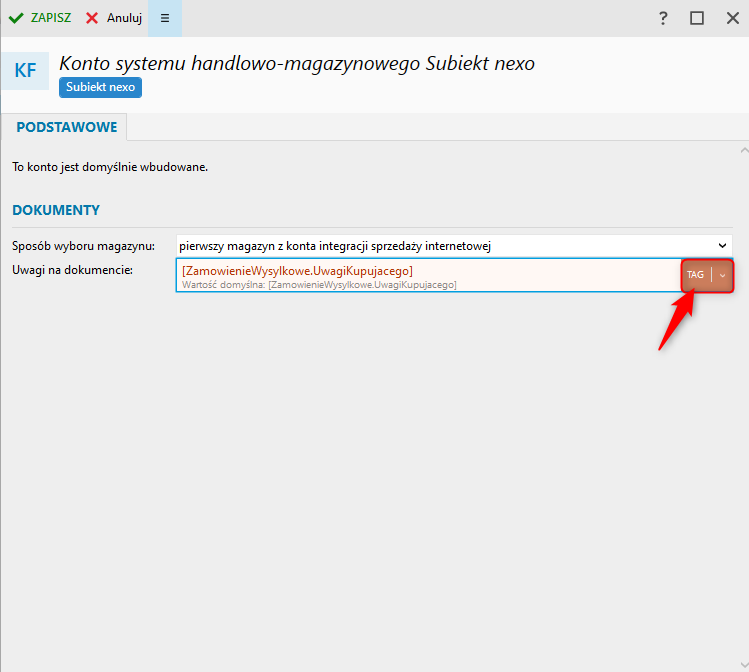Switch to the PODSTAWOWE tab
Image resolution: width=749 pixels, height=672 pixels.
point(66,127)
